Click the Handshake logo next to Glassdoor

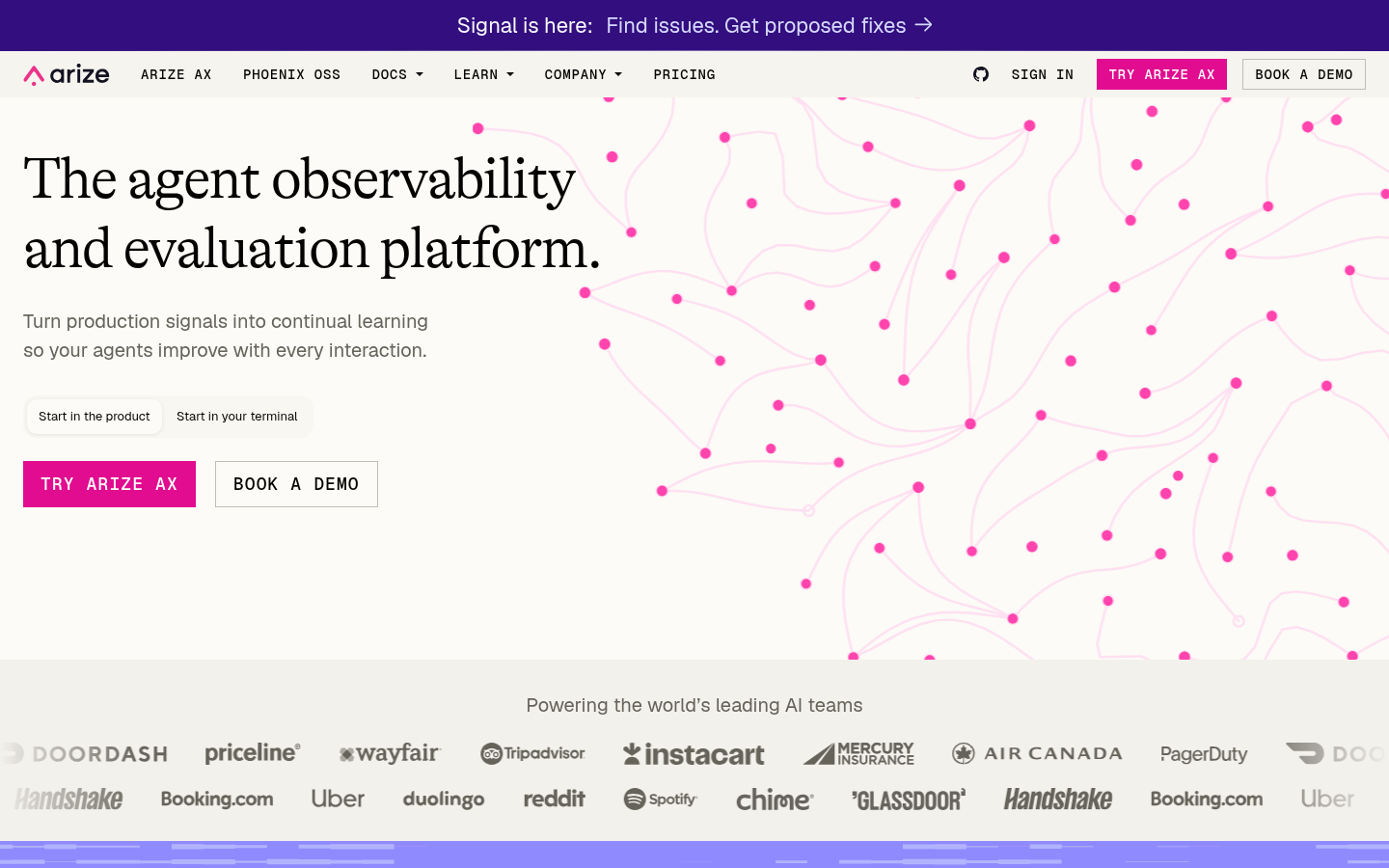[x=1058, y=800]
